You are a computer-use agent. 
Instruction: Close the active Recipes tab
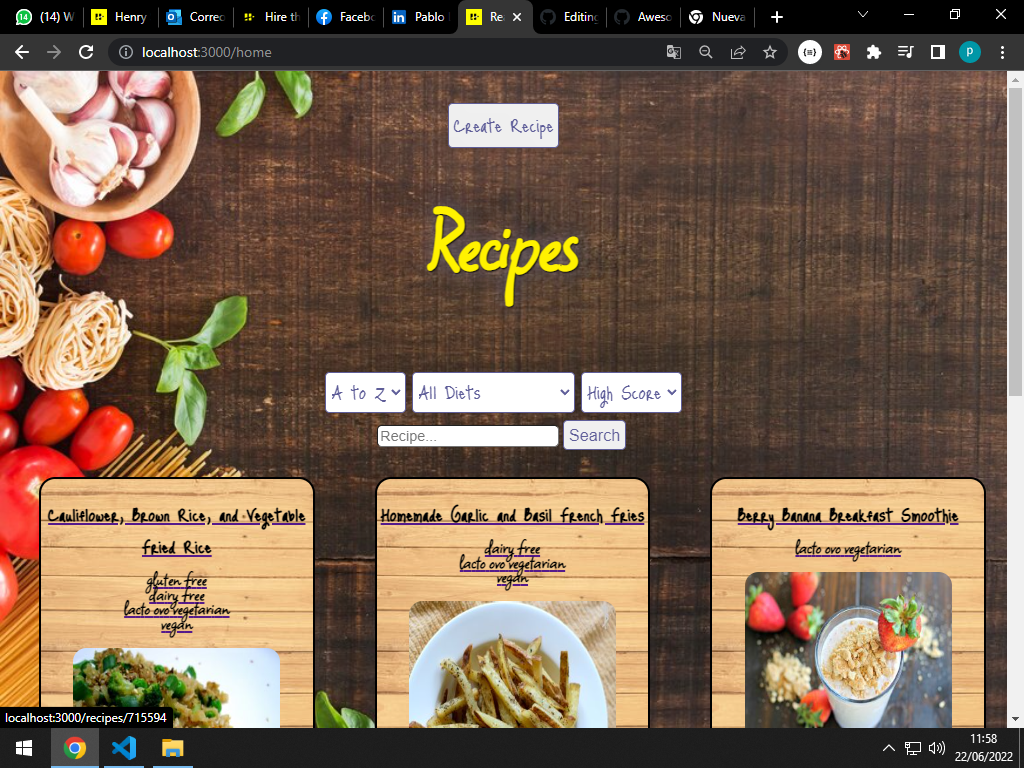(x=517, y=17)
